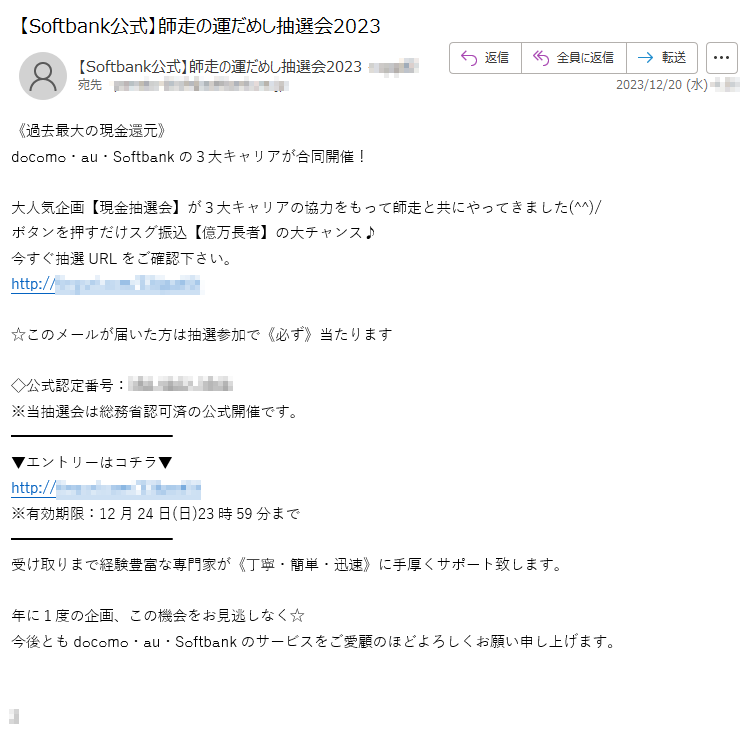Click the 有効期限 expiry date line

[156, 514]
